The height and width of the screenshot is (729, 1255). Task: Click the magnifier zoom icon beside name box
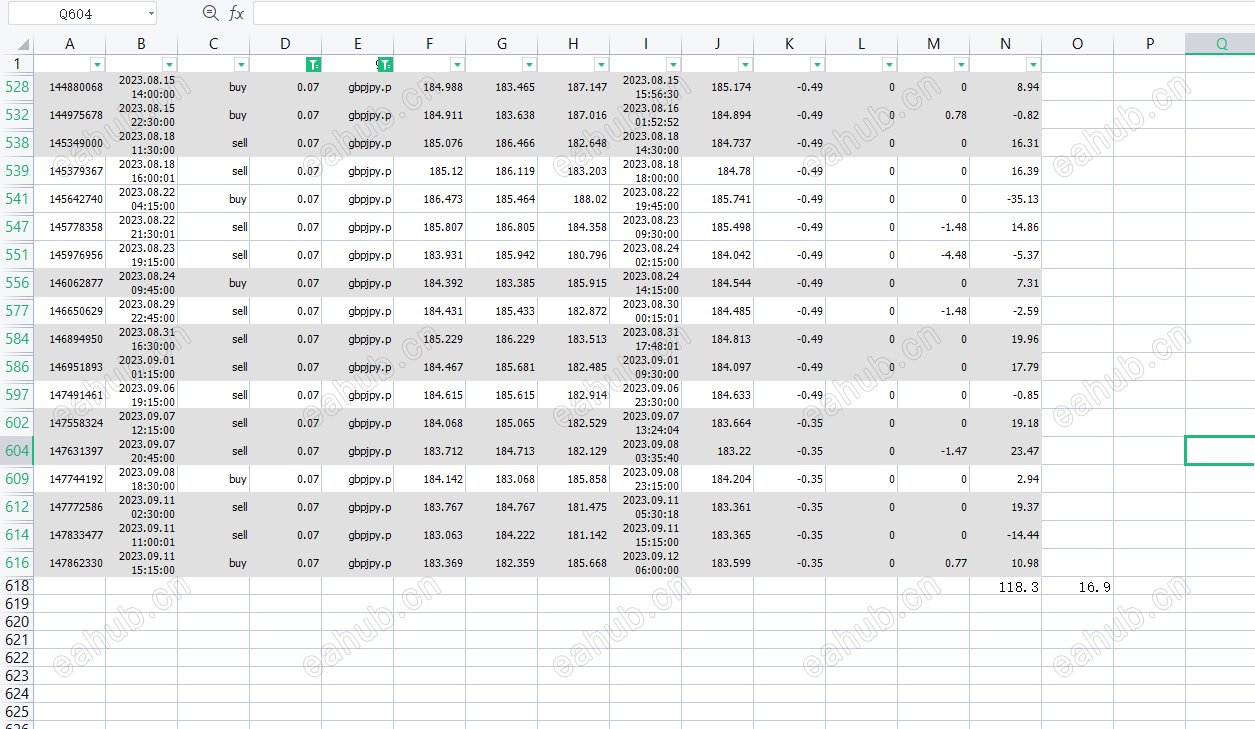[x=210, y=13]
